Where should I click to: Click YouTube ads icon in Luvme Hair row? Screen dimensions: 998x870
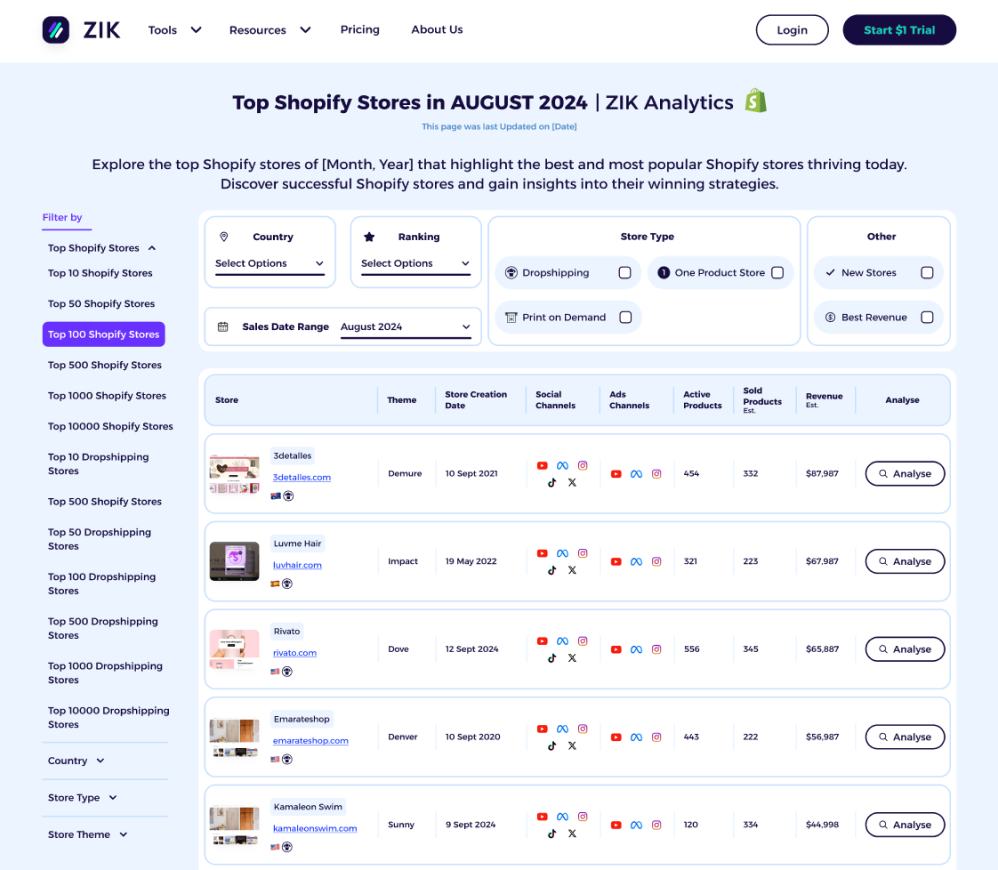click(x=616, y=561)
